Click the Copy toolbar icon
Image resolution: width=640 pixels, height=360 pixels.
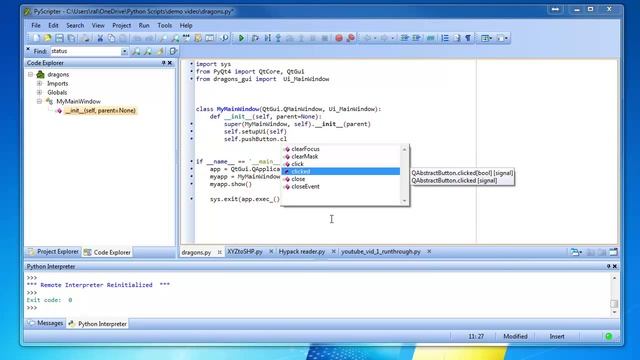(x=111, y=38)
